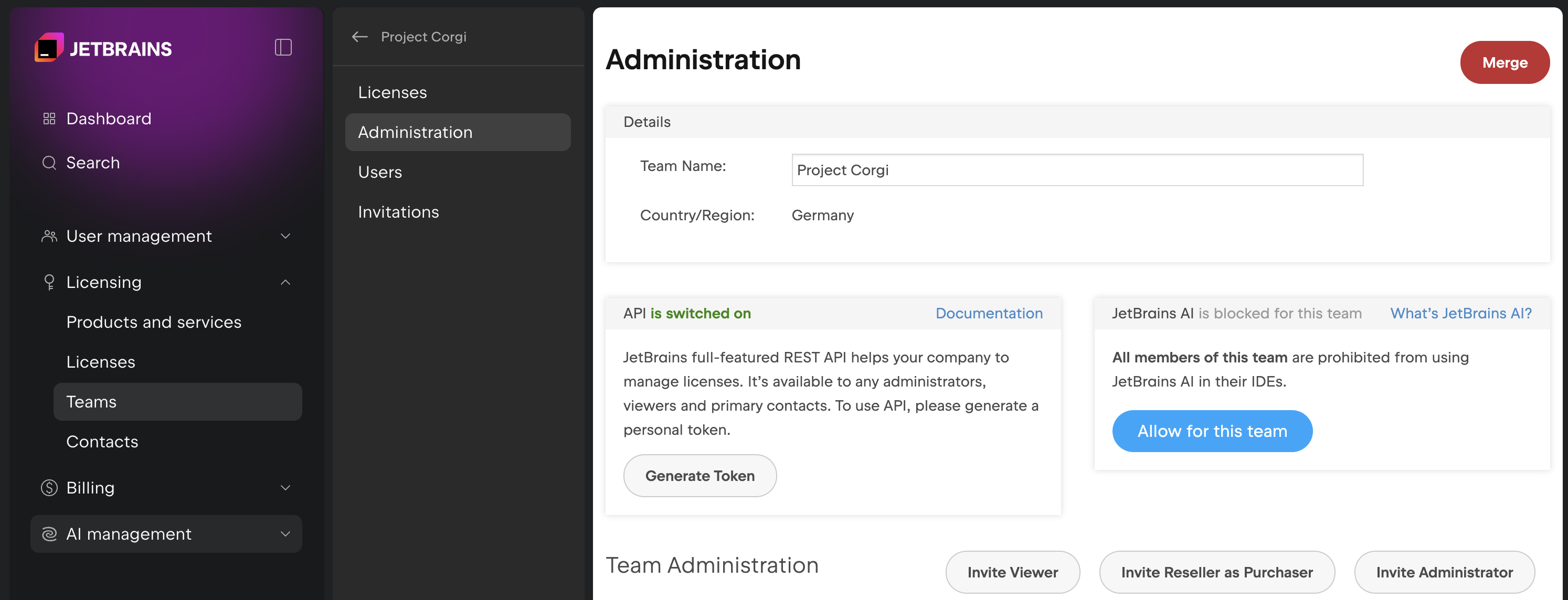Screen dimensions: 1568x600
Task: Click the AI management swirl icon
Action: (49, 534)
